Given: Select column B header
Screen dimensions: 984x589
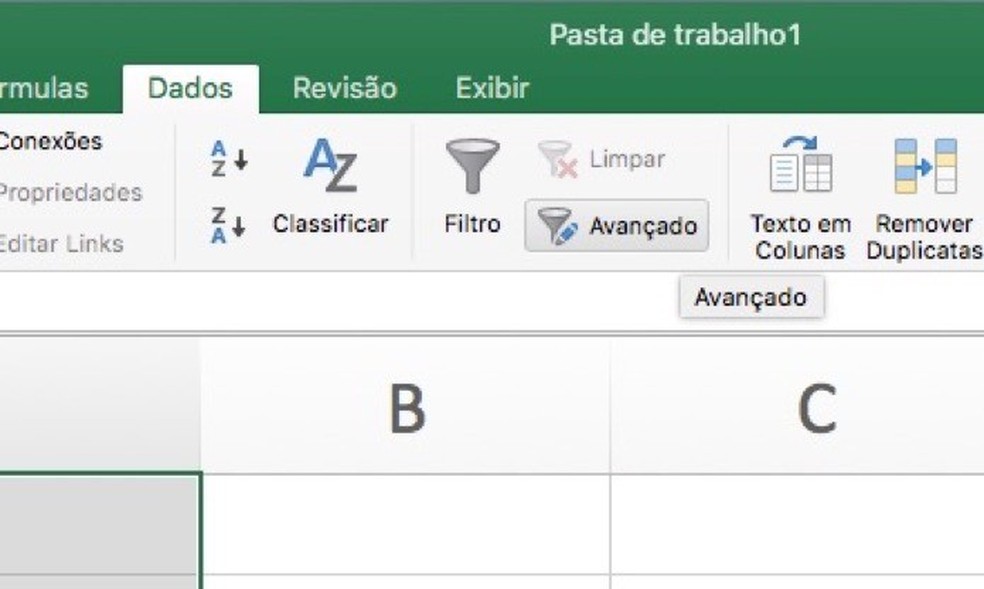Looking at the screenshot, I should coord(406,408).
